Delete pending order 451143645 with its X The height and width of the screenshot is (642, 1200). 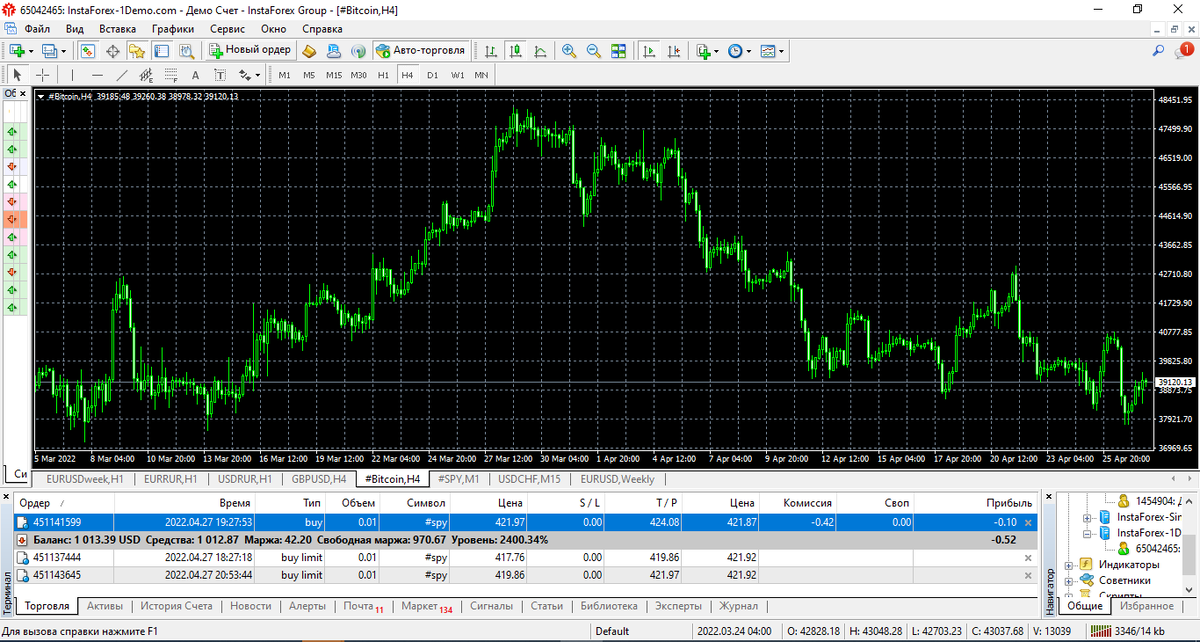[x=1028, y=575]
